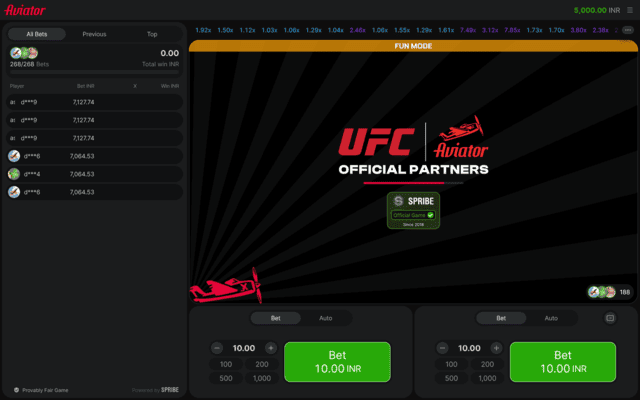Set left bet to 1,000

pos(262,378)
